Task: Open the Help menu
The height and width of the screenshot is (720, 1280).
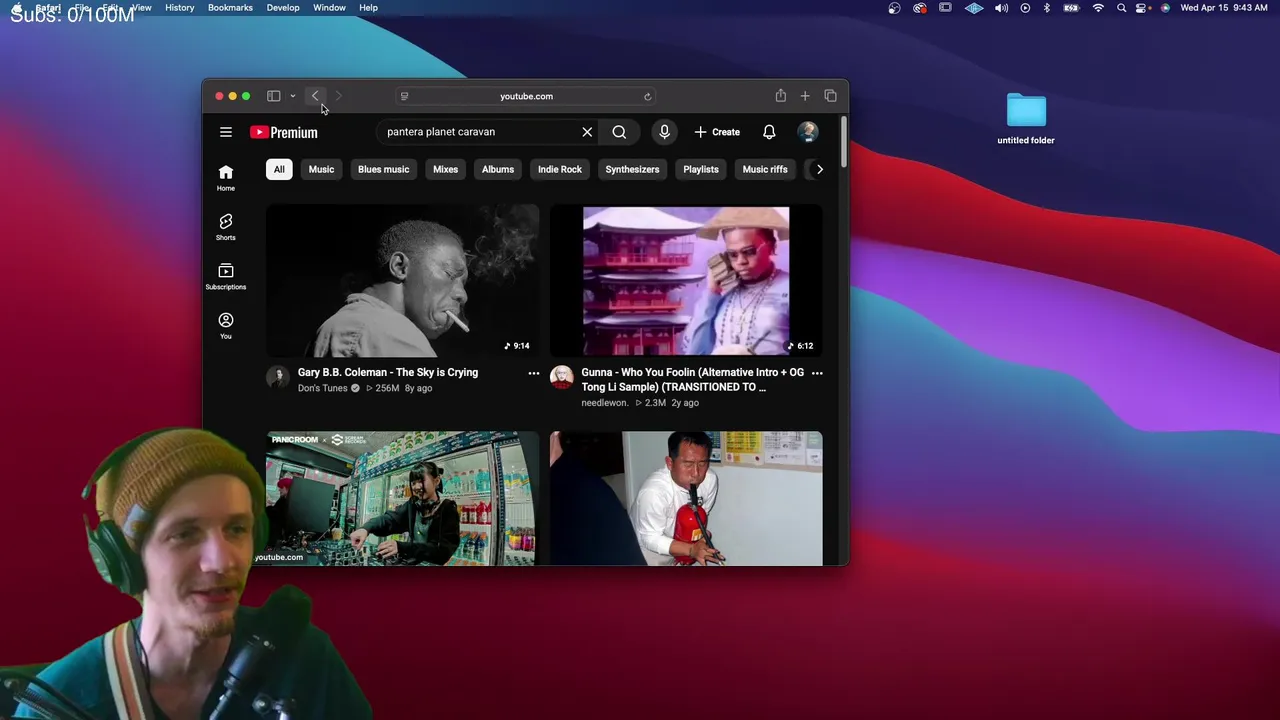Action: pyautogui.click(x=368, y=8)
